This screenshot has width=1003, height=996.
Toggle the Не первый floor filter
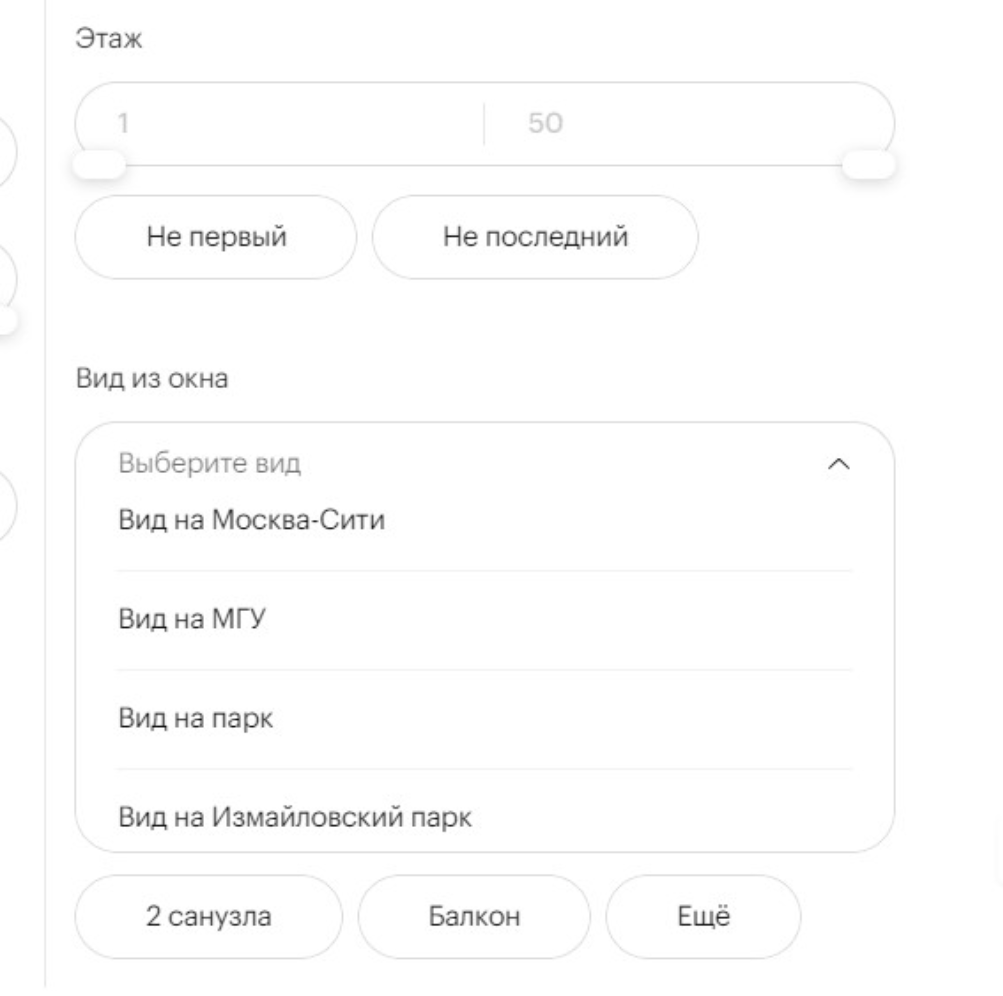(215, 237)
